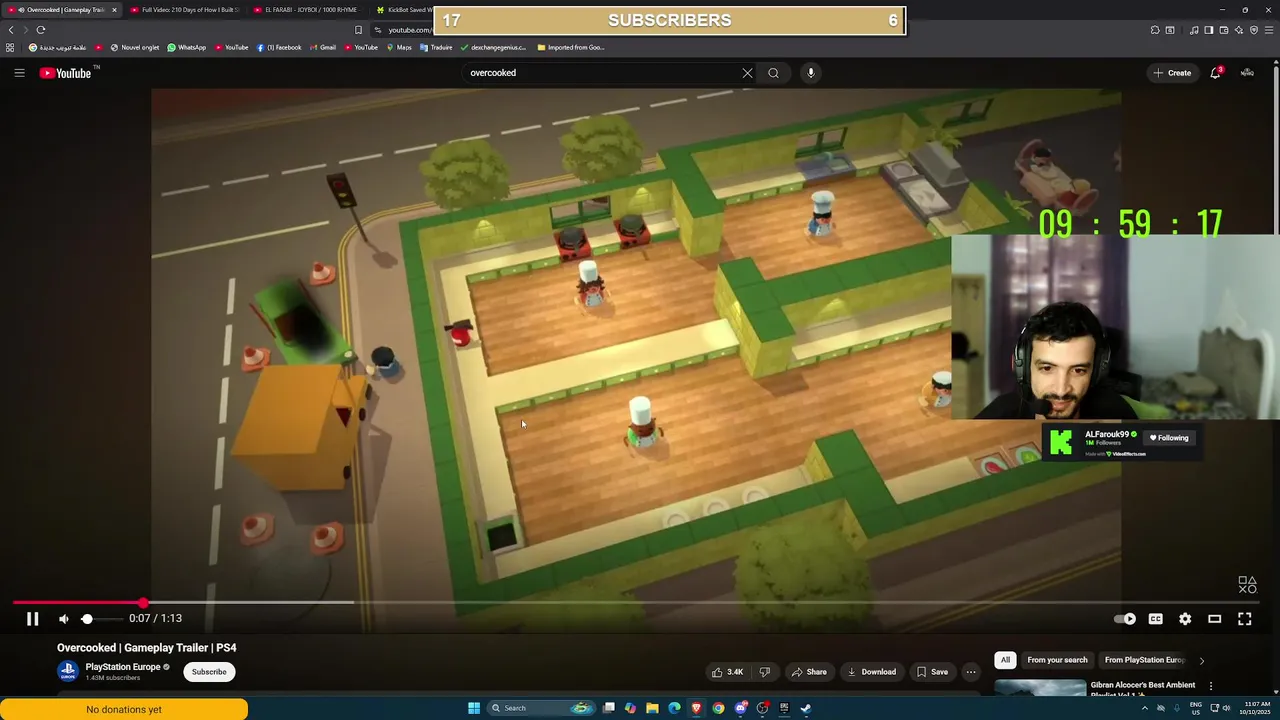The image size is (1280, 720).
Task: Open more actions three-dot menu
Action: coord(971,672)
